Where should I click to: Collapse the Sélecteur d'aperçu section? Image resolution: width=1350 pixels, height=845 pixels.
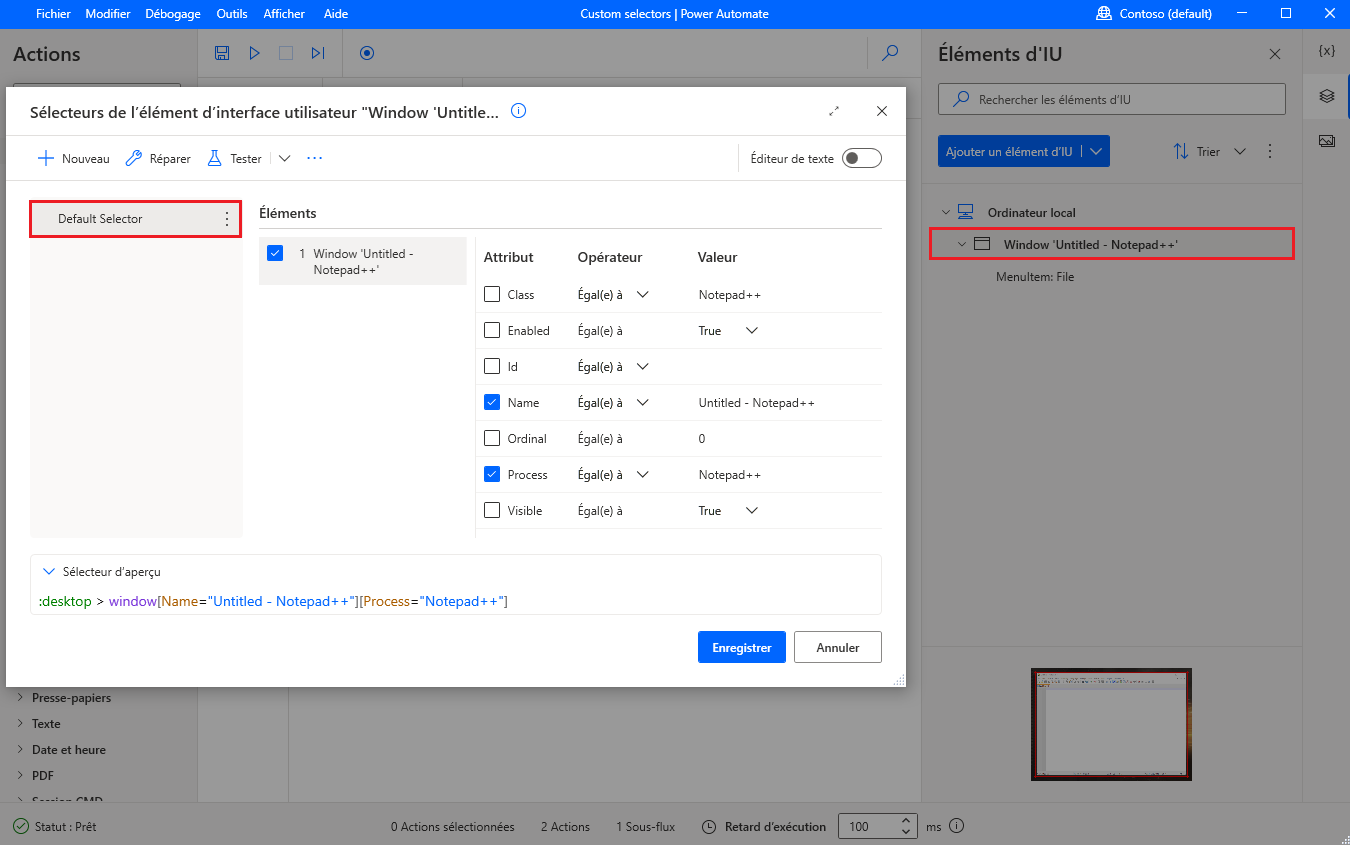[48, 572]
